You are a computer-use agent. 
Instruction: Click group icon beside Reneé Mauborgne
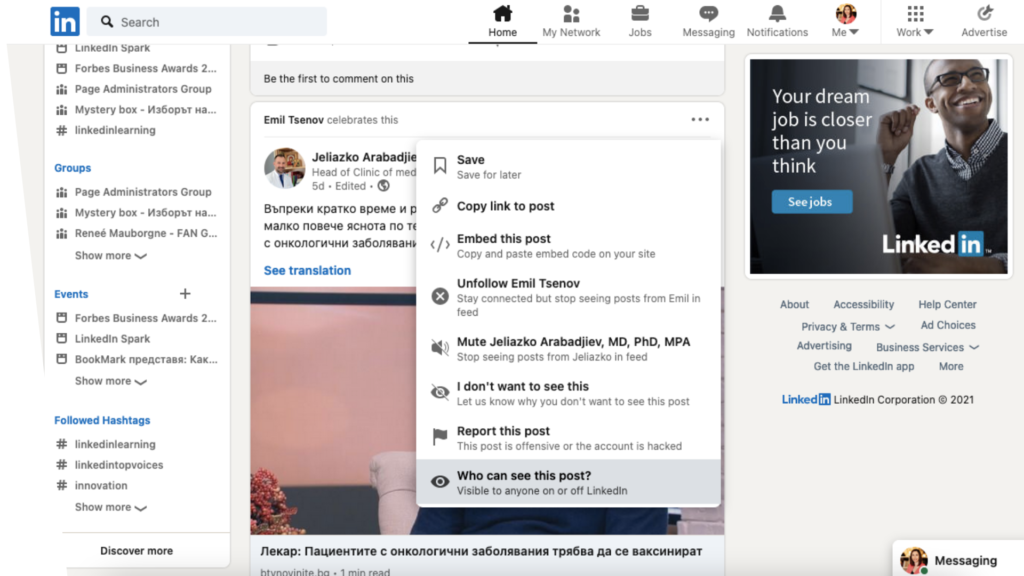[61, 233]
